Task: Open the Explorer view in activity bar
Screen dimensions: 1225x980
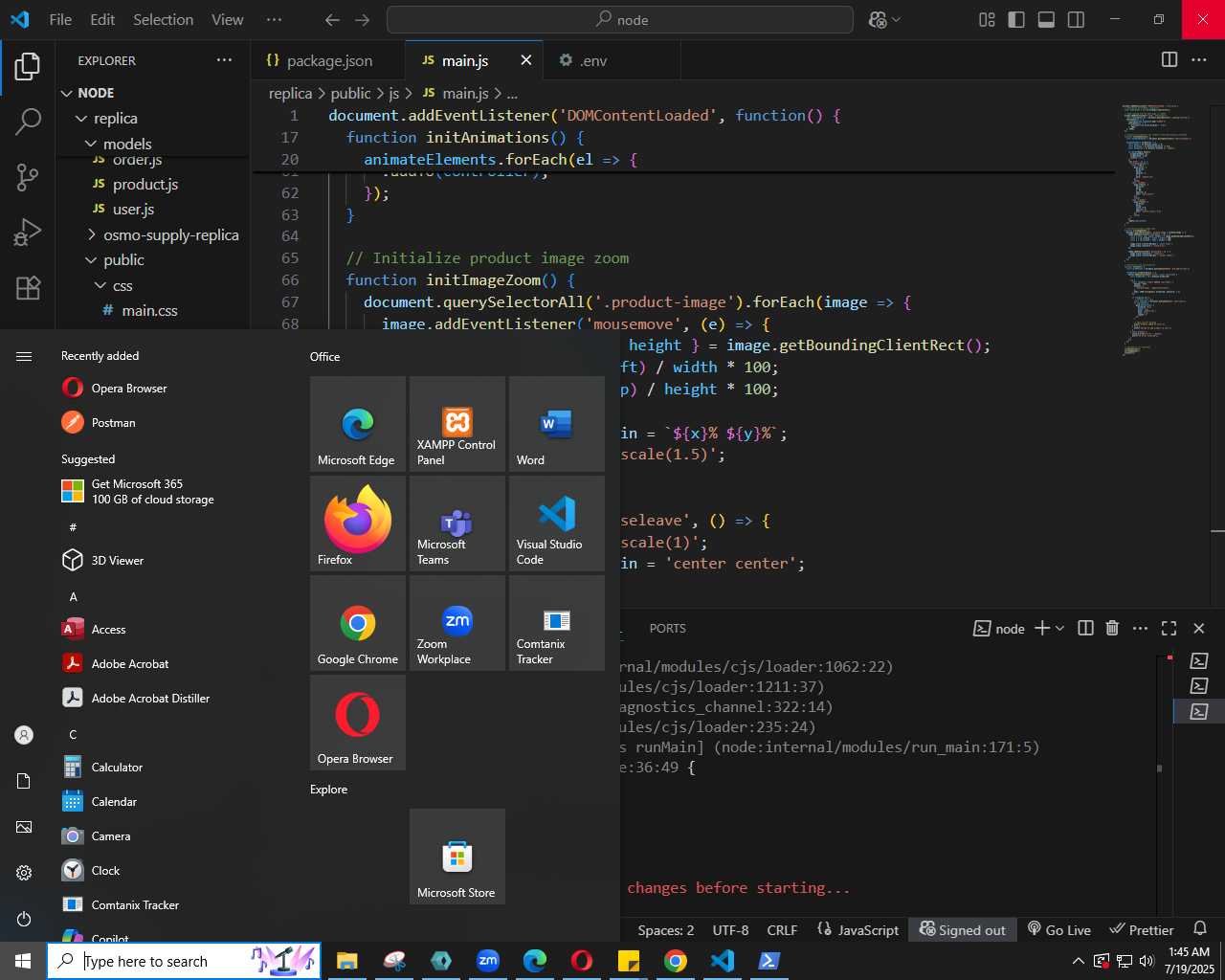Action: 28,66
